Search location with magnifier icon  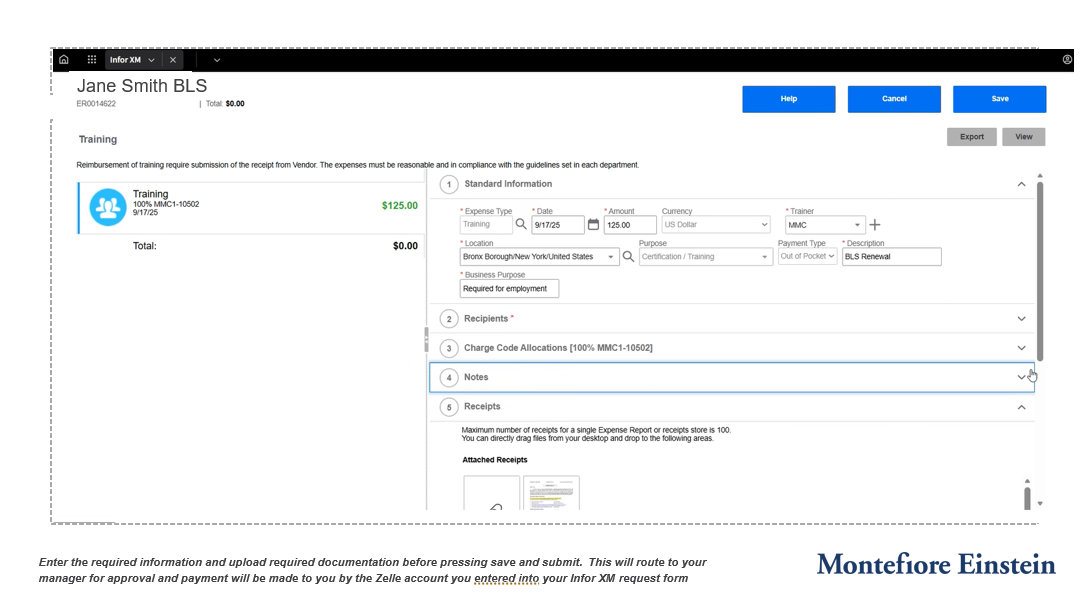pos(628,256)
